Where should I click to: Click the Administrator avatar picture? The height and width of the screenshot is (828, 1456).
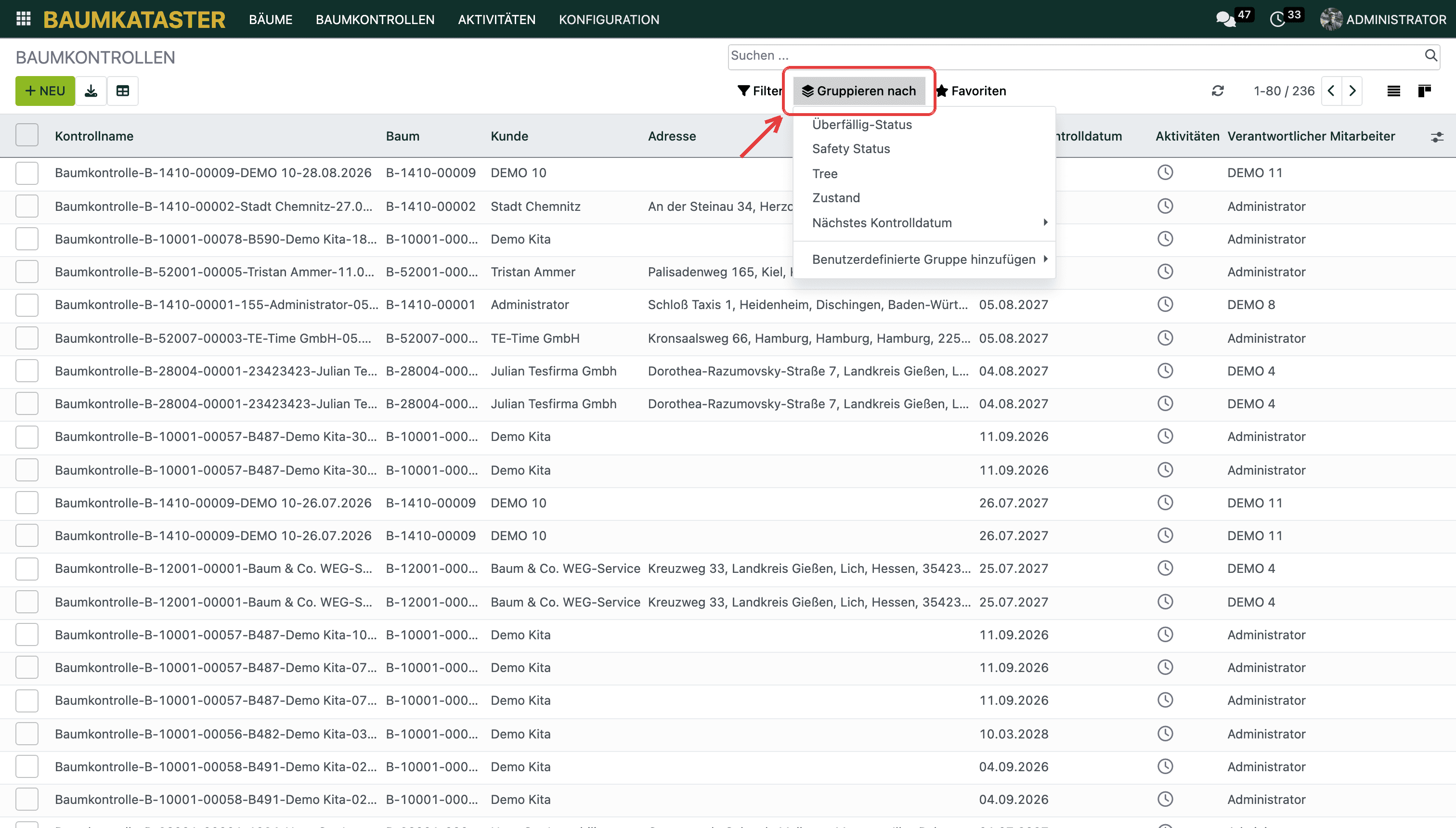[x=1331, y=19]
